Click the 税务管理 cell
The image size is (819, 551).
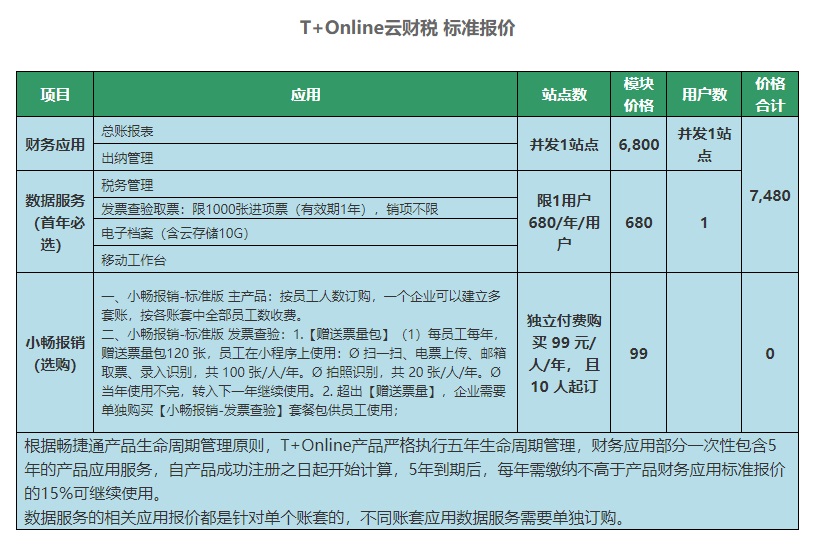pos(306,184)
